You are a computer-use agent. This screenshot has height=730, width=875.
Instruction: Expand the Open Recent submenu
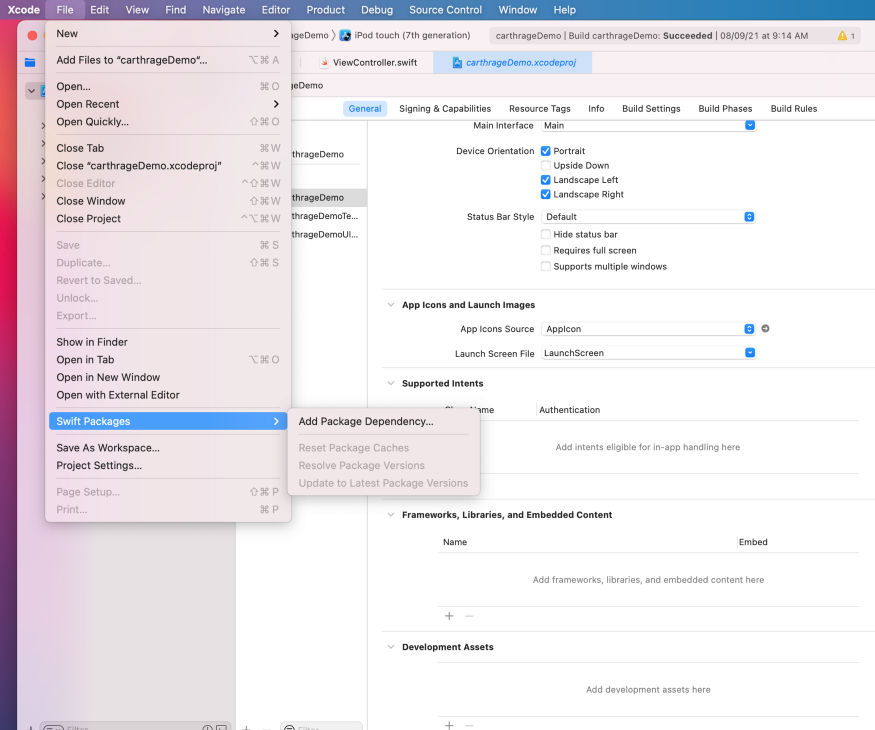[168, 104]
